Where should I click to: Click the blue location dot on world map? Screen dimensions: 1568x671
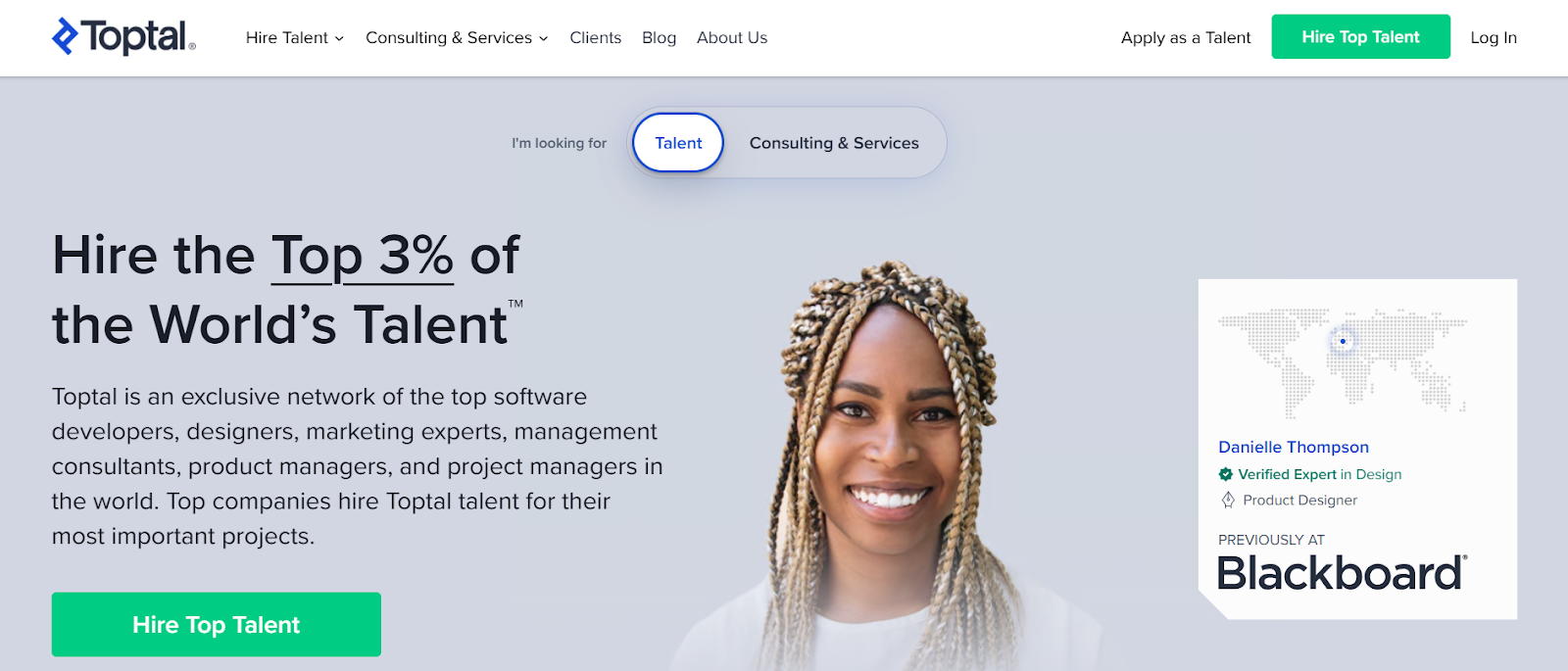click(1343, 341)
